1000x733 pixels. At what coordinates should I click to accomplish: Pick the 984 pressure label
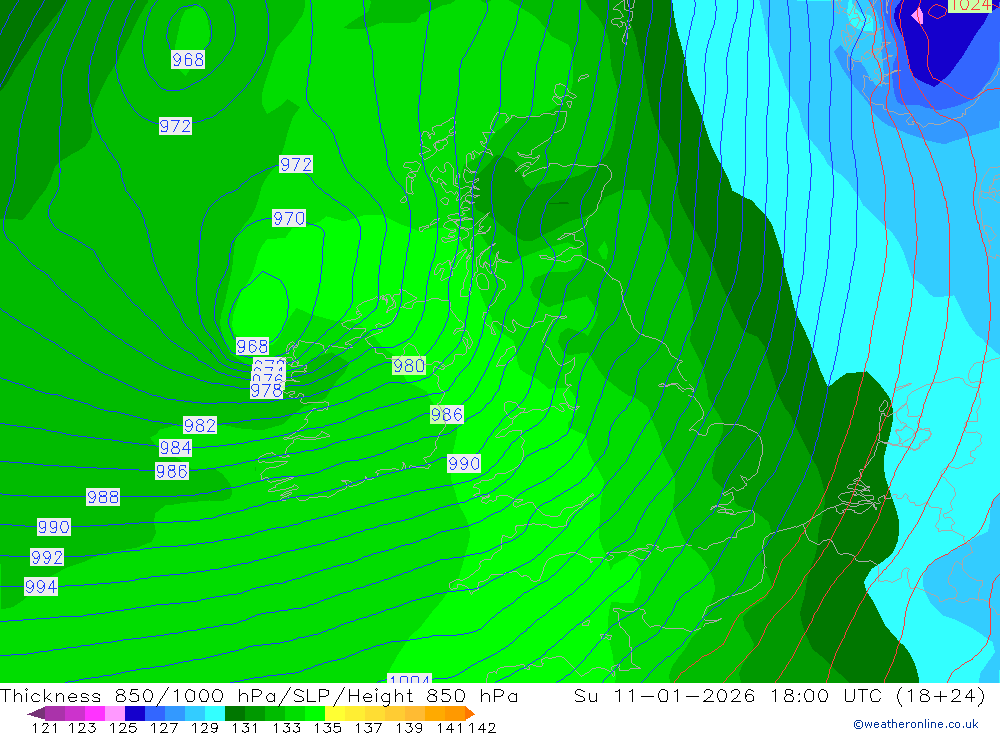pos(175,448)
